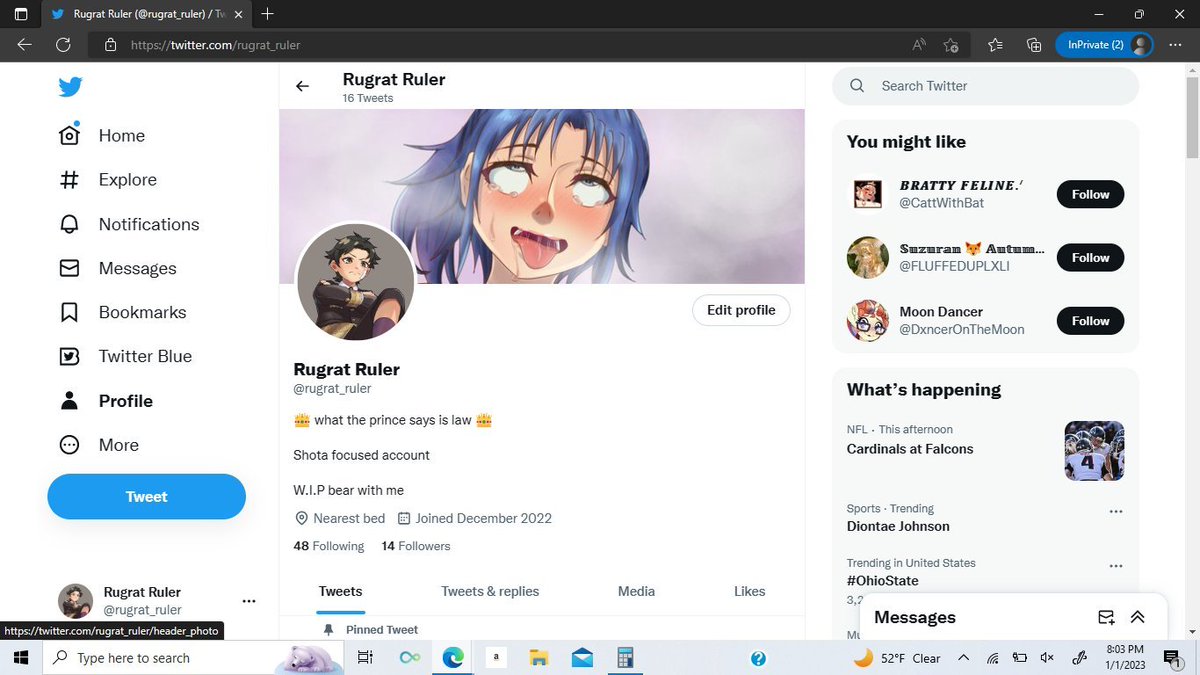This screenshot has height=675, width=1200.
Task: Open Task View on taskbar
Action: pyautogui.click(x=365, y=658)
